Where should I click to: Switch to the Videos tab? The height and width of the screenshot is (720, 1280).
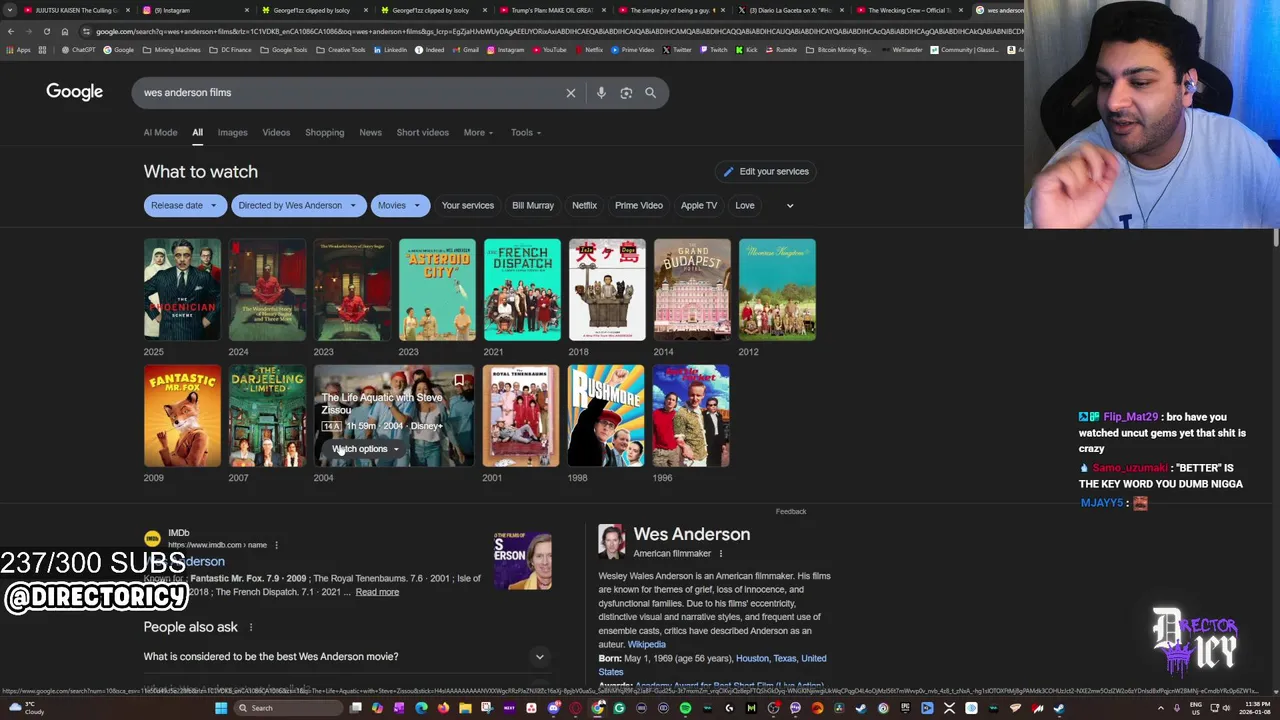276,133
